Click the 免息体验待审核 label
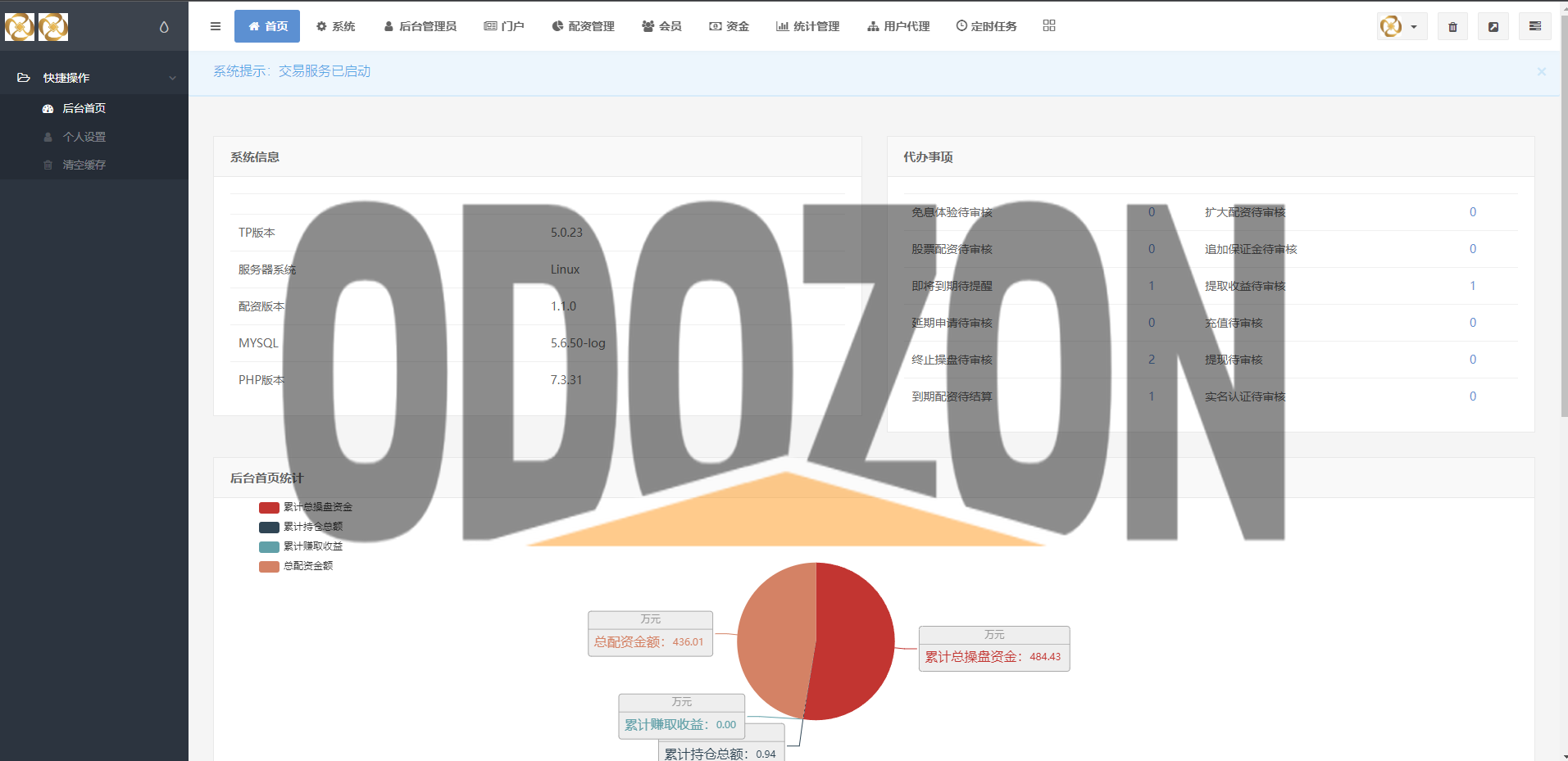The width and height of the screenshot is (1568, 761). click(952, 212)
